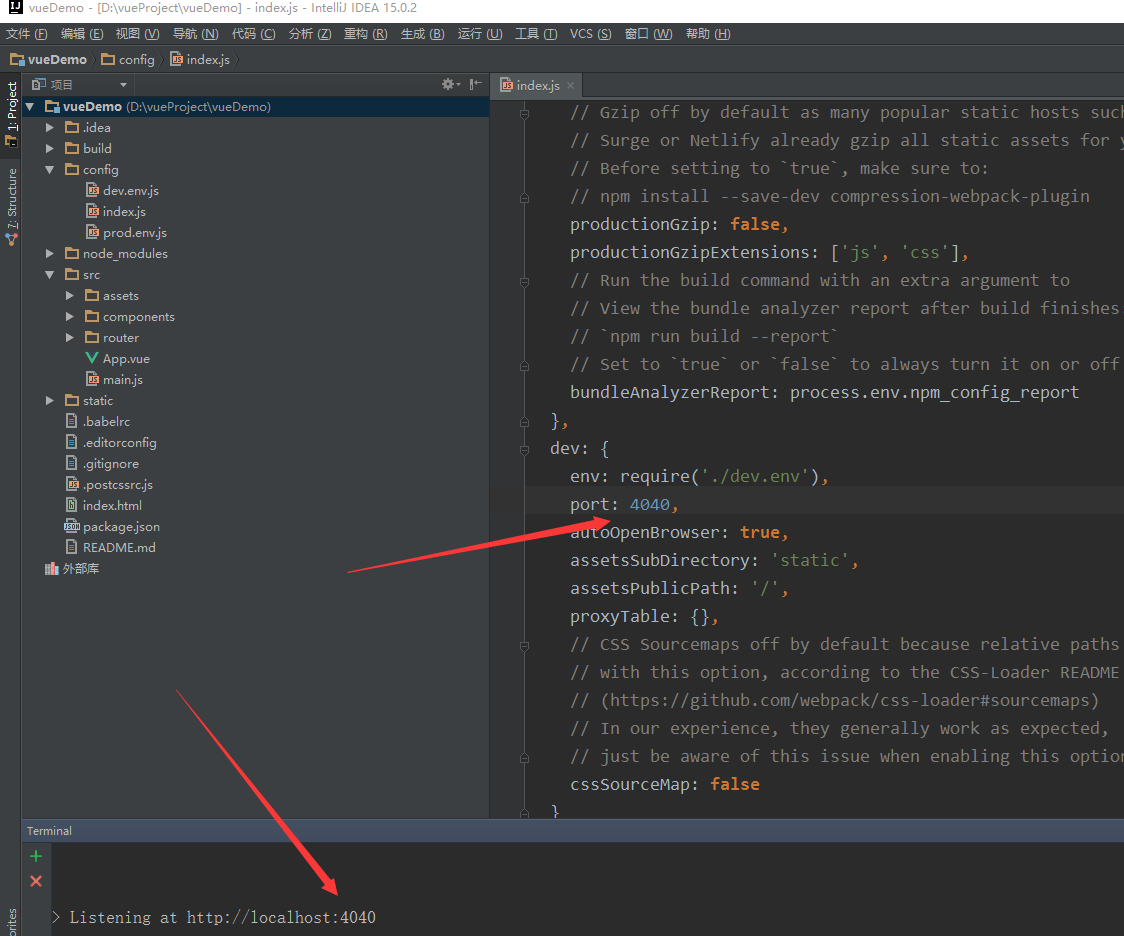Close the index.js editor tab

click(571, 85)
